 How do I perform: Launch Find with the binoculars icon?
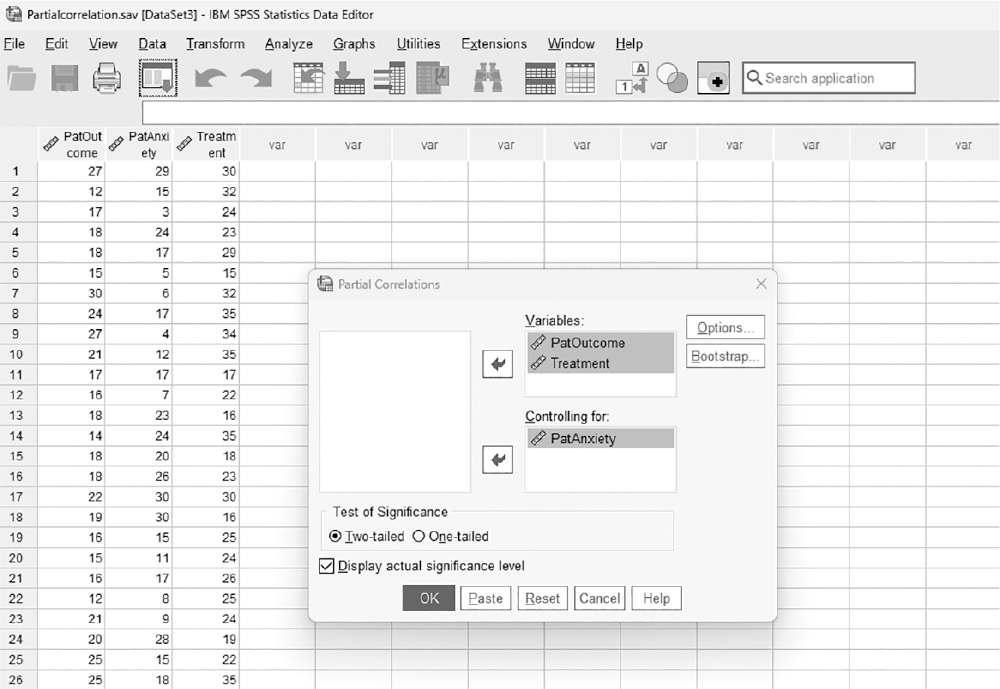click(x=488, y=78)
